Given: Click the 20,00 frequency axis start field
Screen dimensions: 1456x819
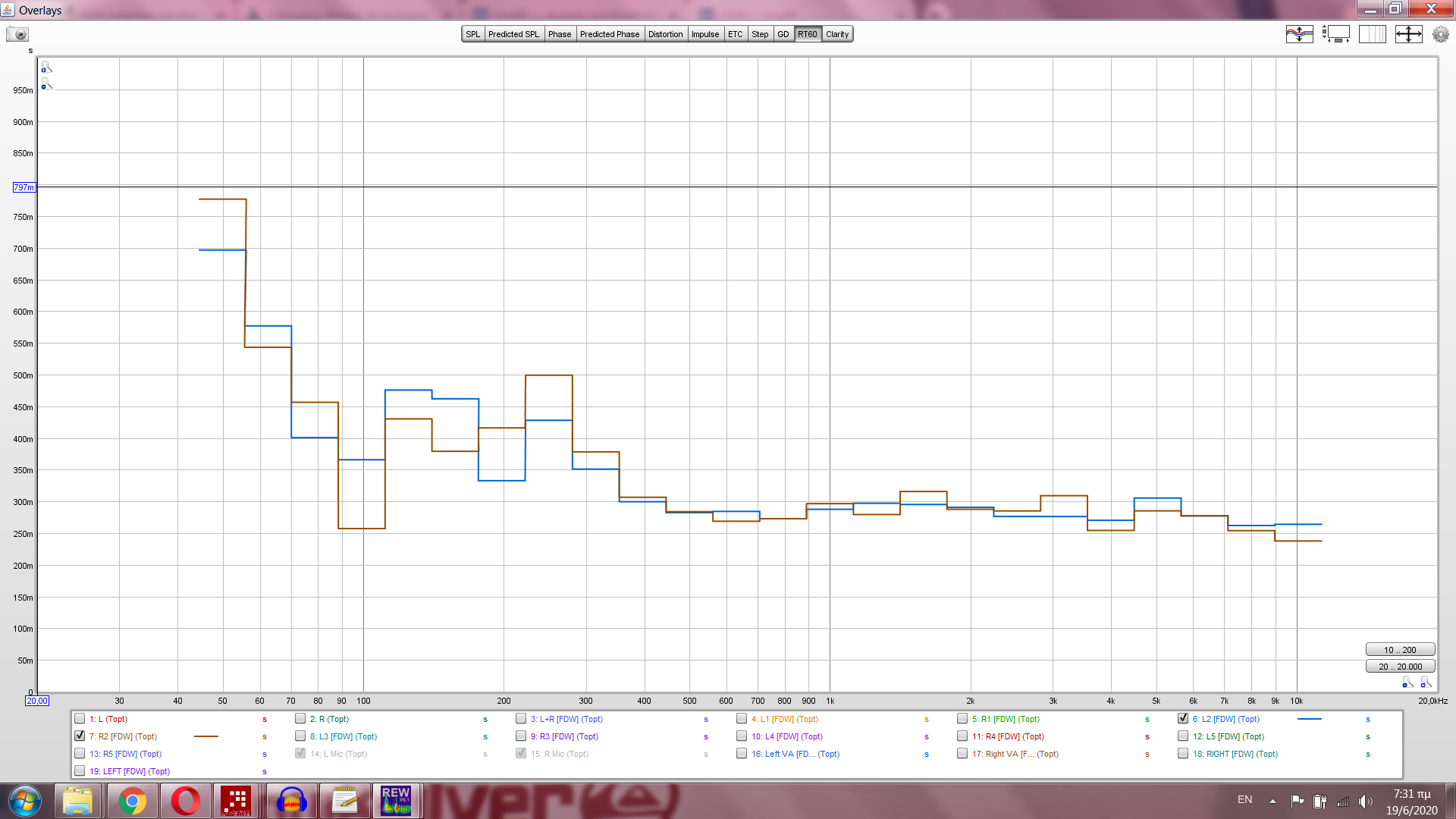Looking at the screenshot, I should pos(37,701).
